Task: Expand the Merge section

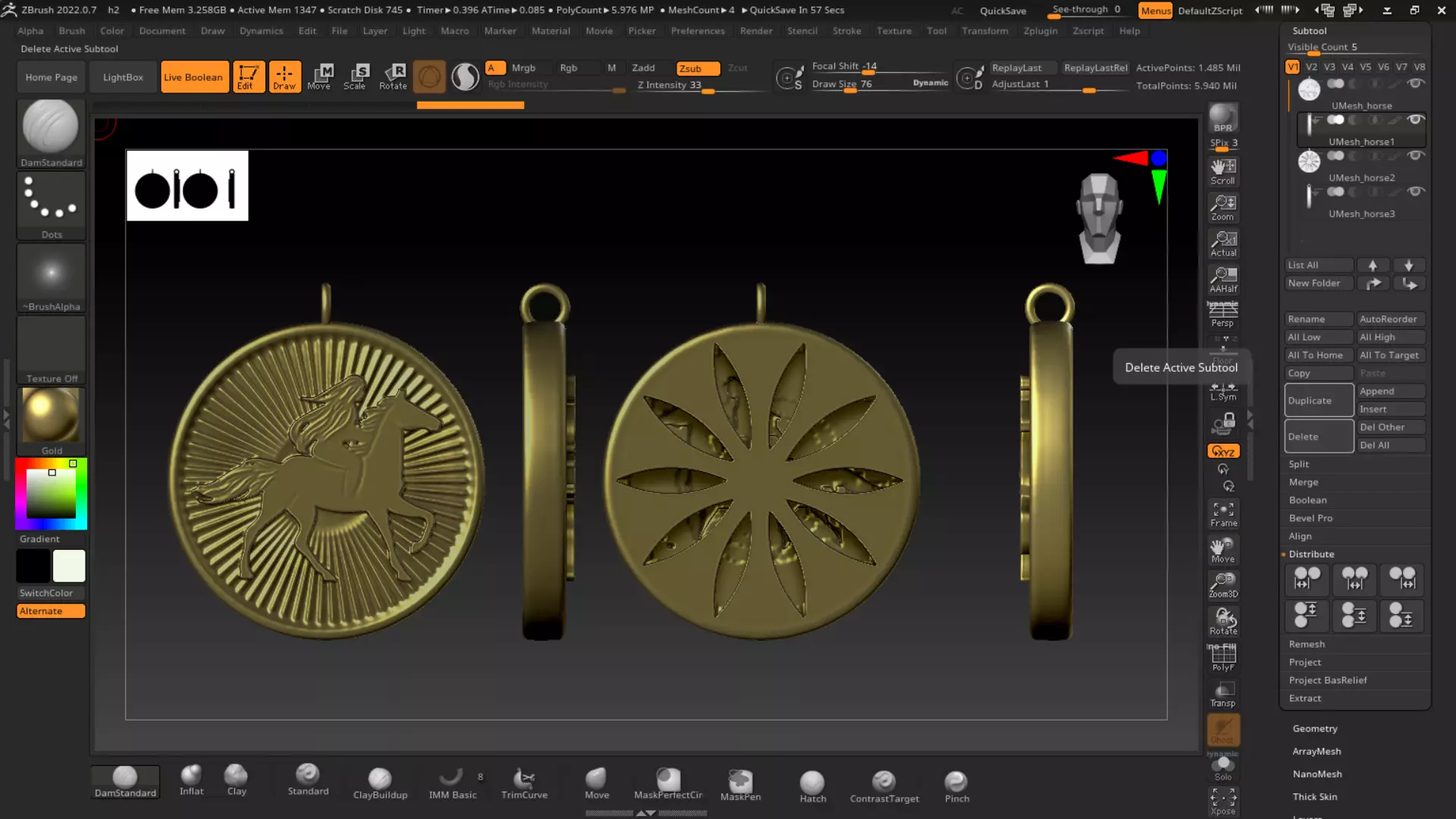Action: tap(1304, 482)
